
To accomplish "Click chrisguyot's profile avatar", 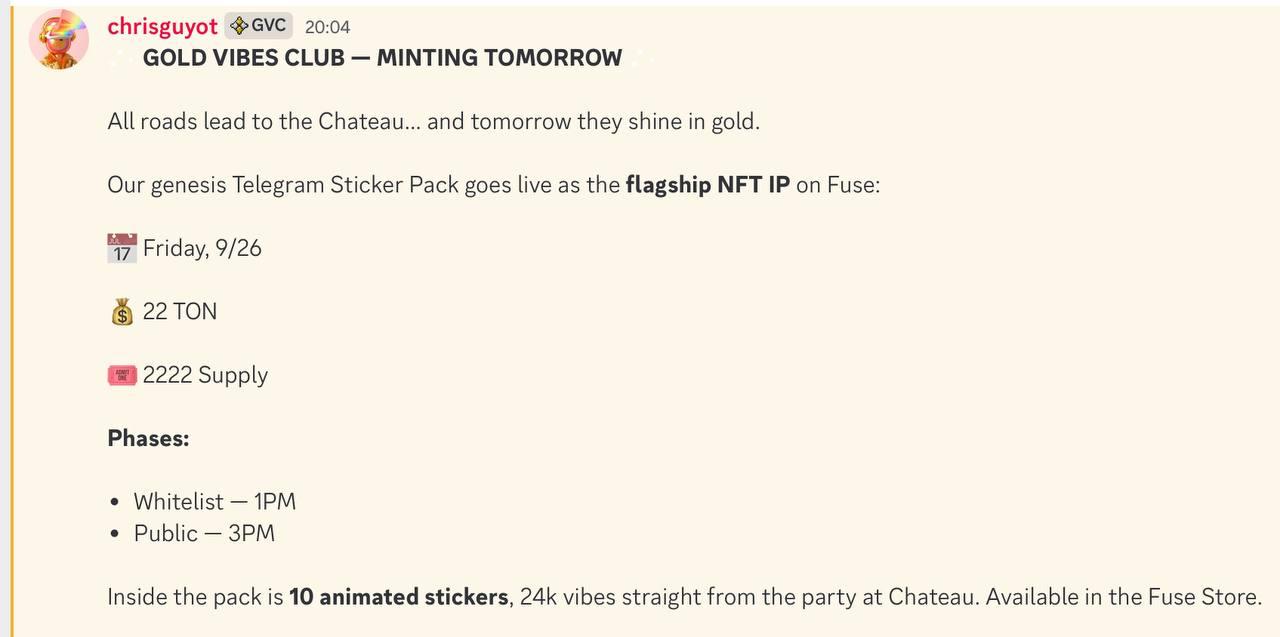I will coord(59,39).
